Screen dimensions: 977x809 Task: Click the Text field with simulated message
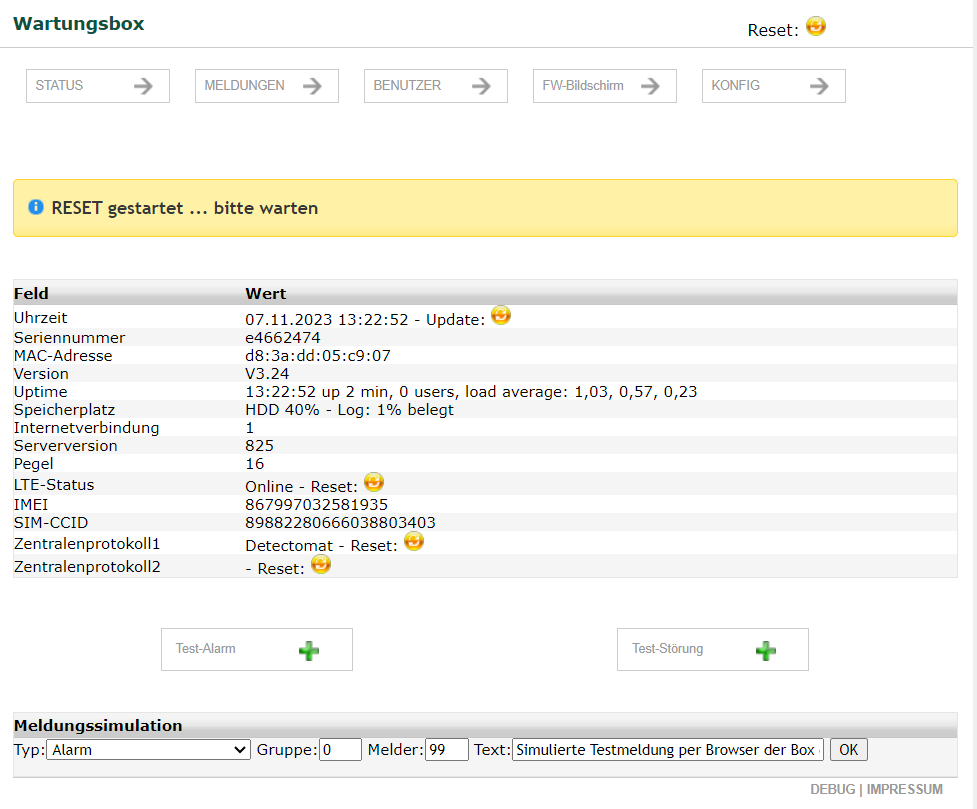point(668,750)
